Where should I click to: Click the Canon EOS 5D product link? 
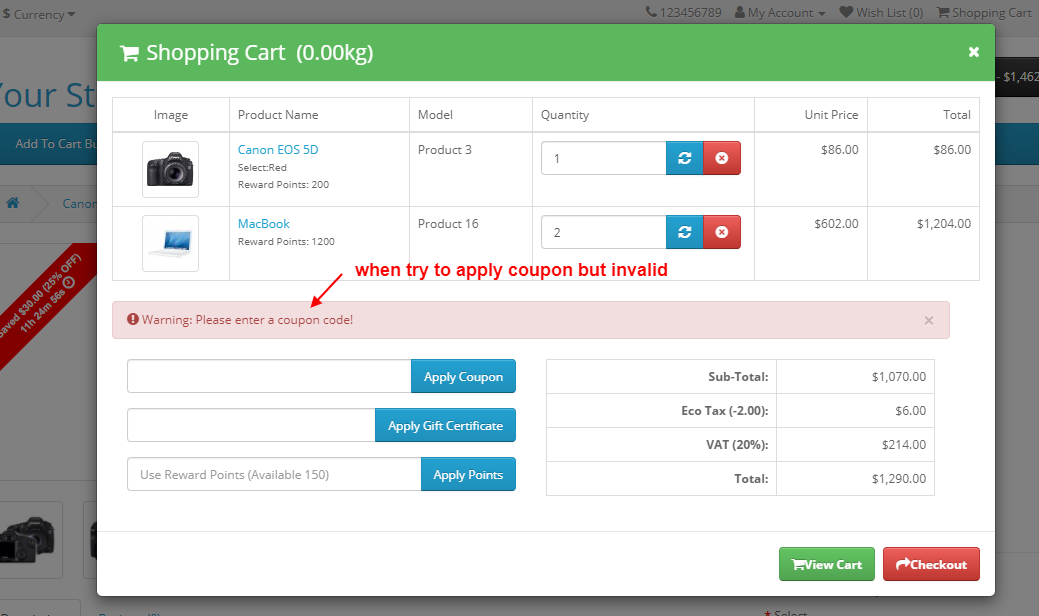277,149
